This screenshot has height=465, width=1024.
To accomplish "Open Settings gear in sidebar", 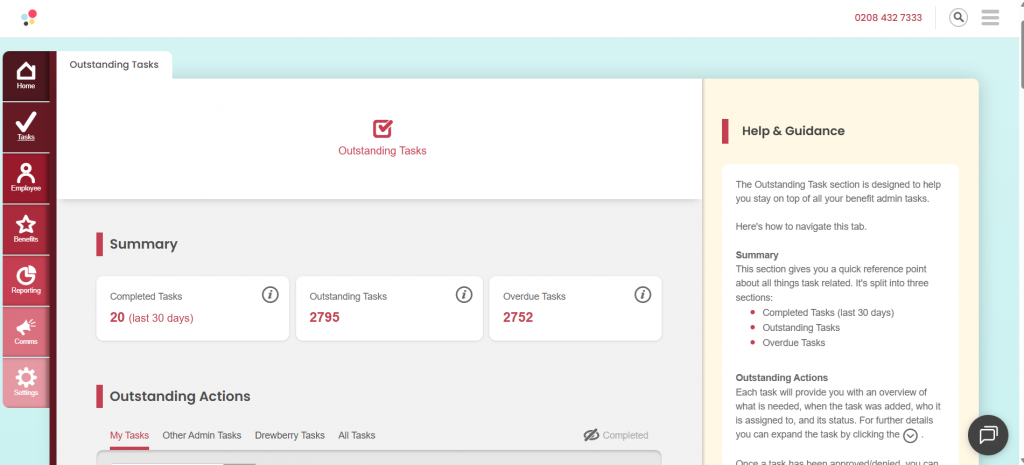I will point(26,382).
